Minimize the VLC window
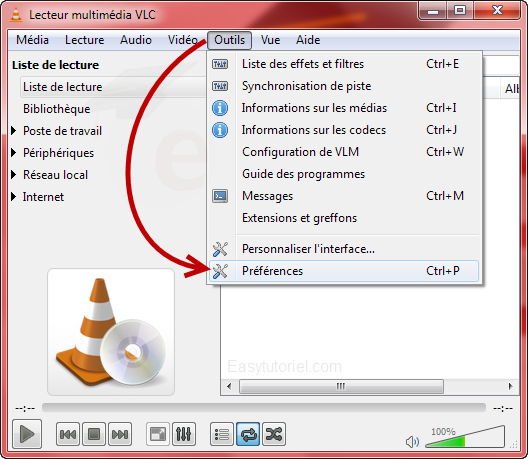Viewport: 528px width, 459px height. tap(433, 11)
